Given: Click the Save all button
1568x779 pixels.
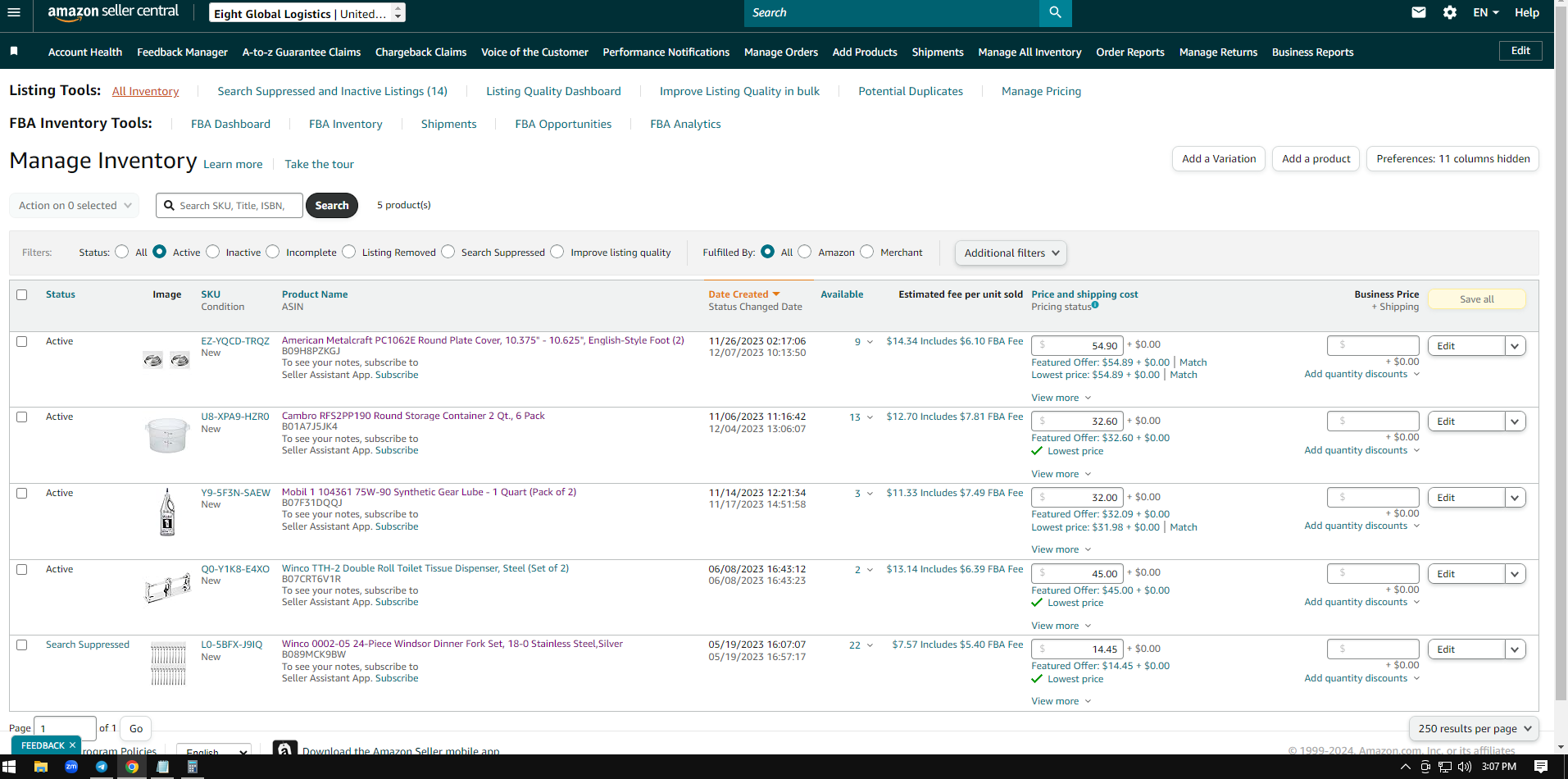Looking at the screenshot, I should [x=1476, y=299].
